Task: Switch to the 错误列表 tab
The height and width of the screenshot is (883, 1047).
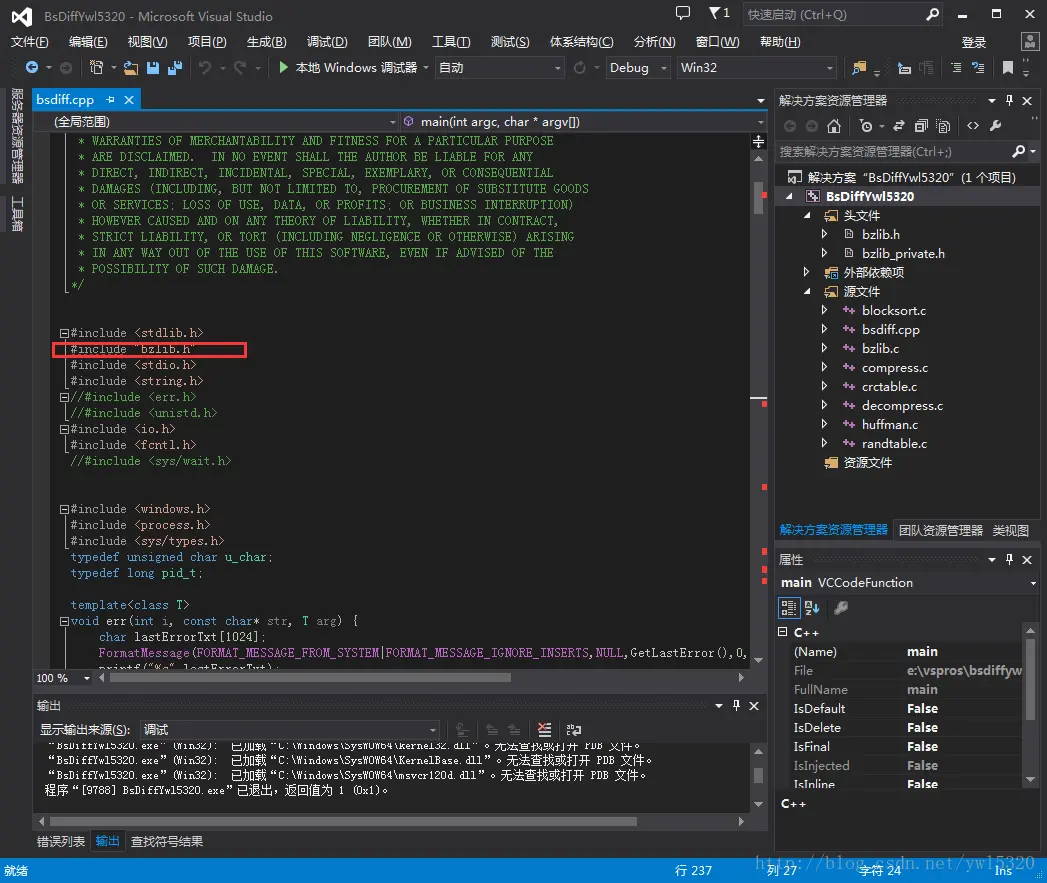Action: point(61,841)
